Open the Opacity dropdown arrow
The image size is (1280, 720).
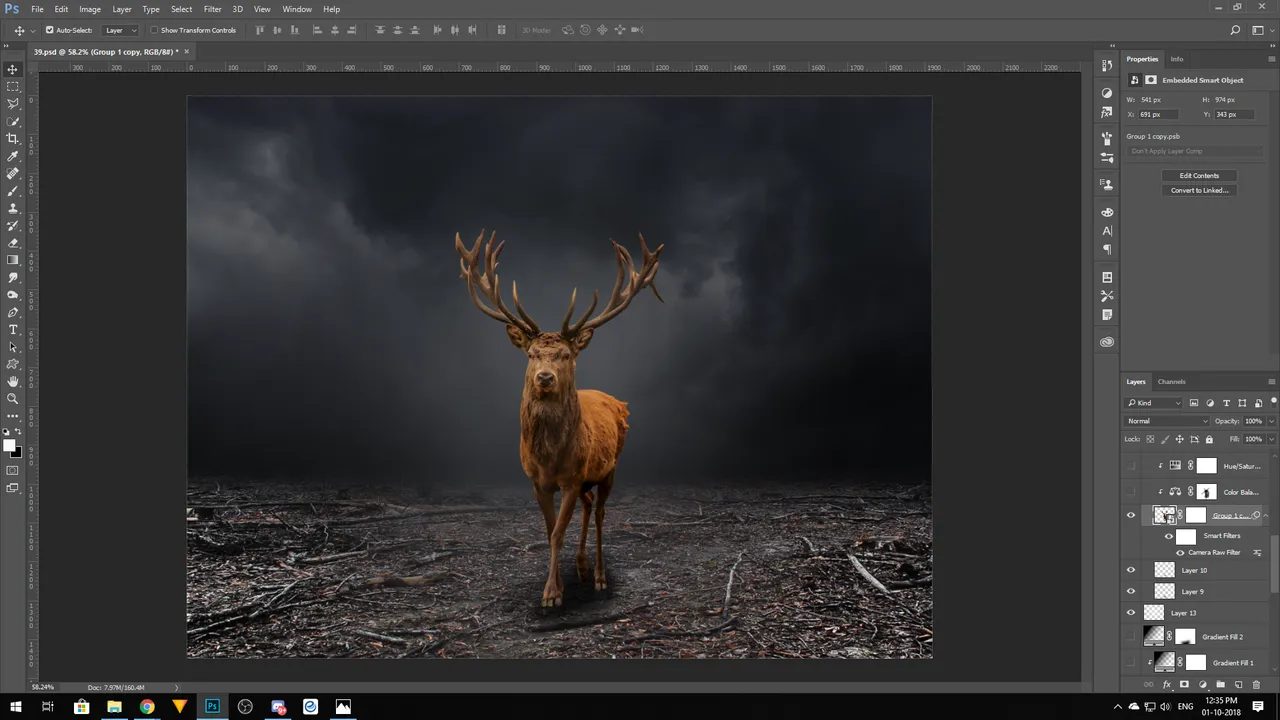(1271, 421)
